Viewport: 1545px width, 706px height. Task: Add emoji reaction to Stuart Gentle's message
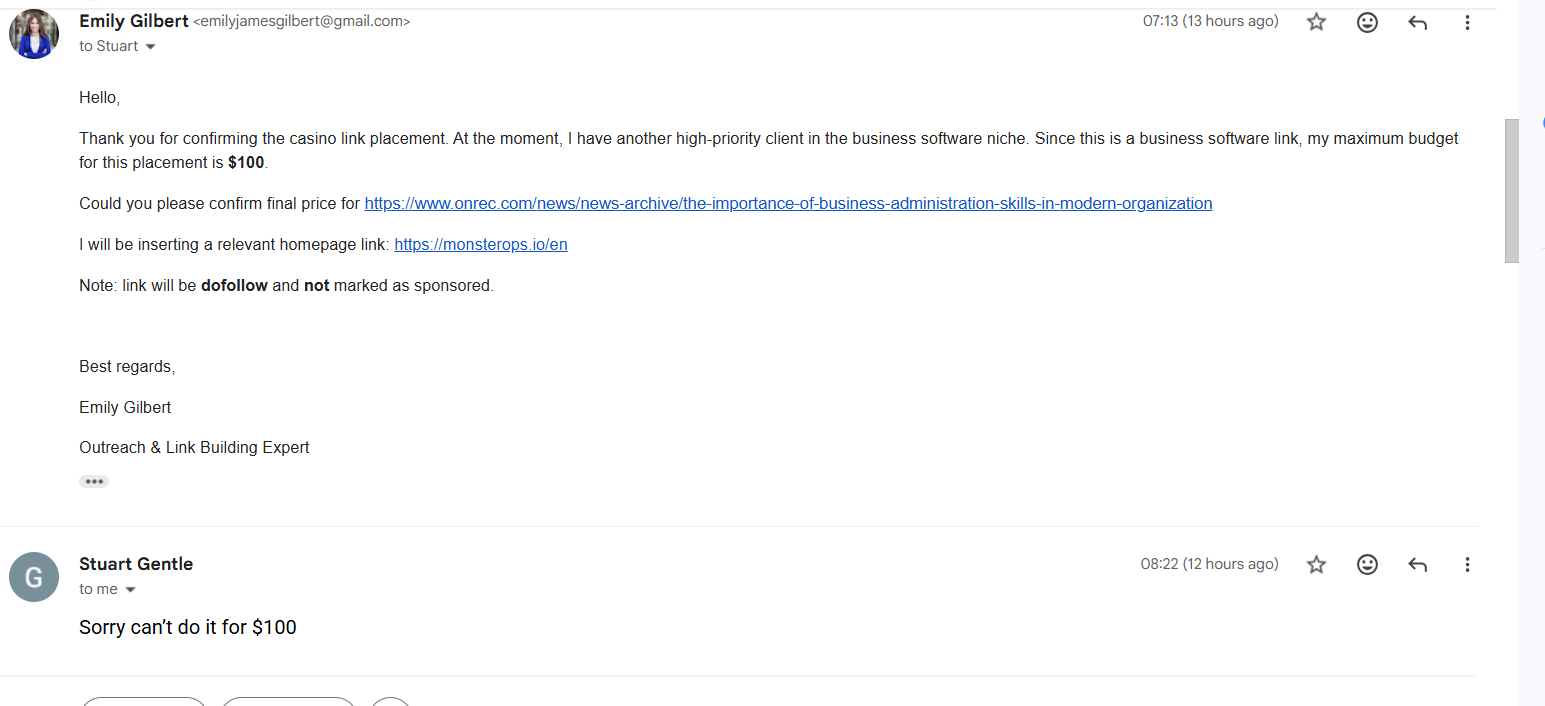pyautogui.click(x=1367, y=565)
